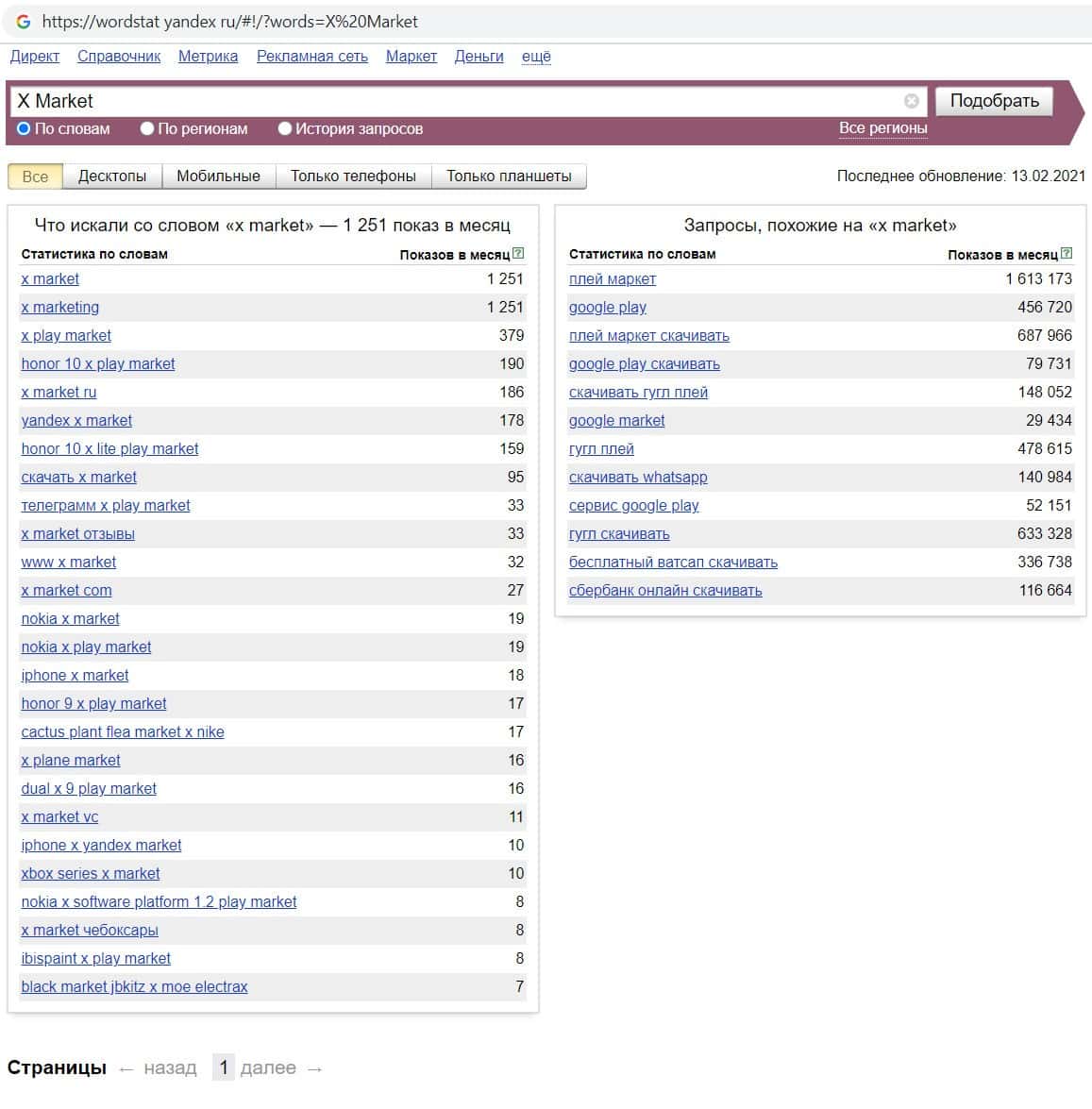1092x1109 pixels.
Task: Show the "Только планшеты" device tab
Action: (509, 176)
